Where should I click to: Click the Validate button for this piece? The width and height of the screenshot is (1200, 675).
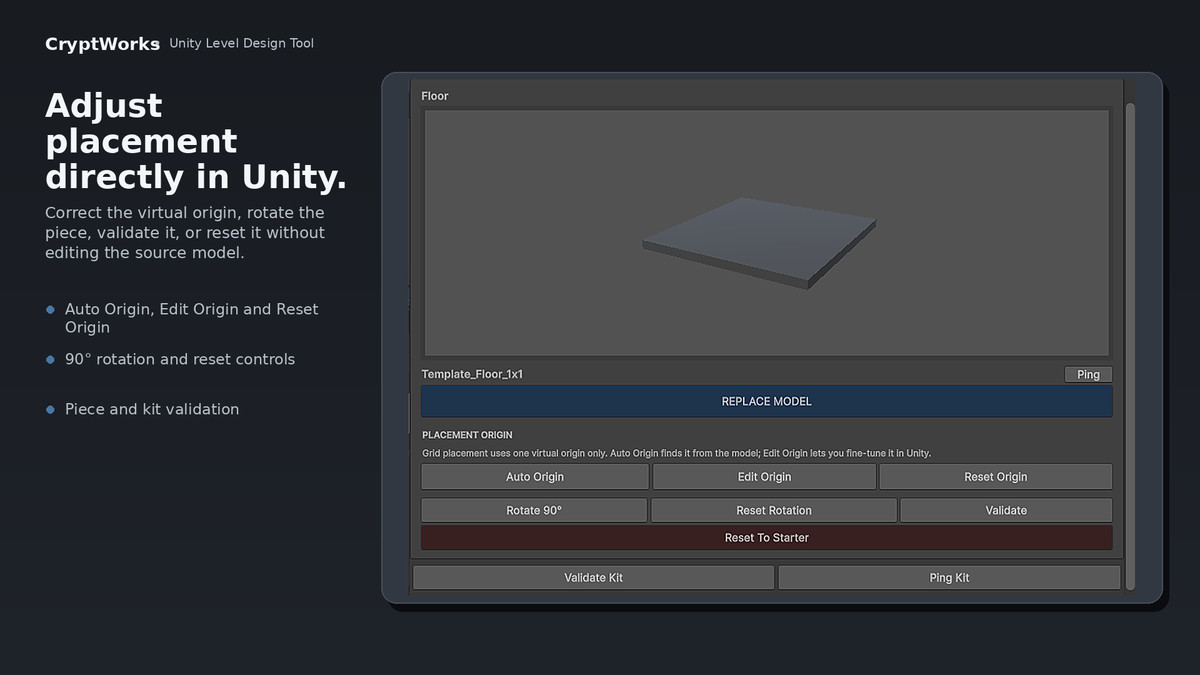pos(1006,510)
